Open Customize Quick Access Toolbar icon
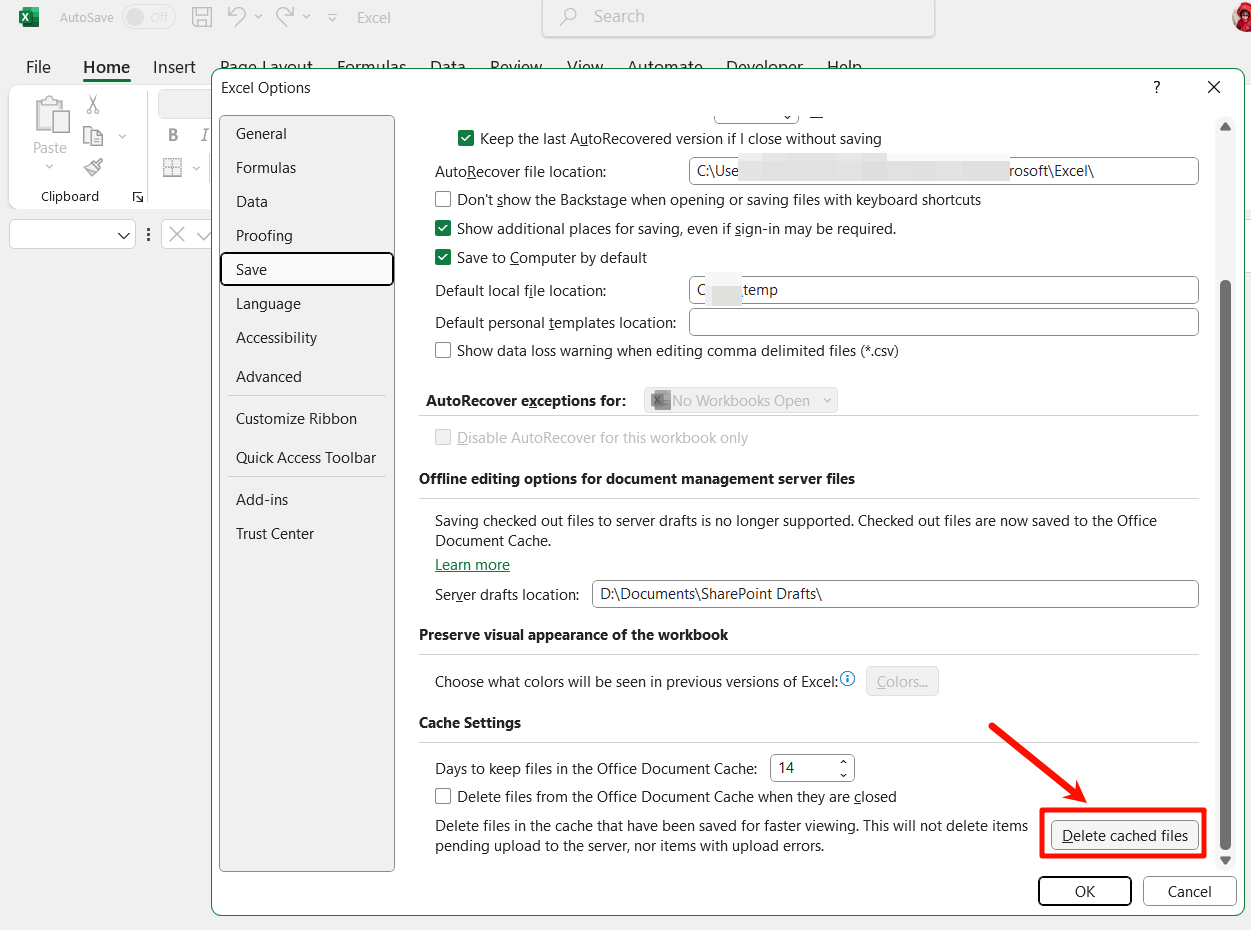The height and width of the screenshot is (930, 1251). [x=333, y=18]
